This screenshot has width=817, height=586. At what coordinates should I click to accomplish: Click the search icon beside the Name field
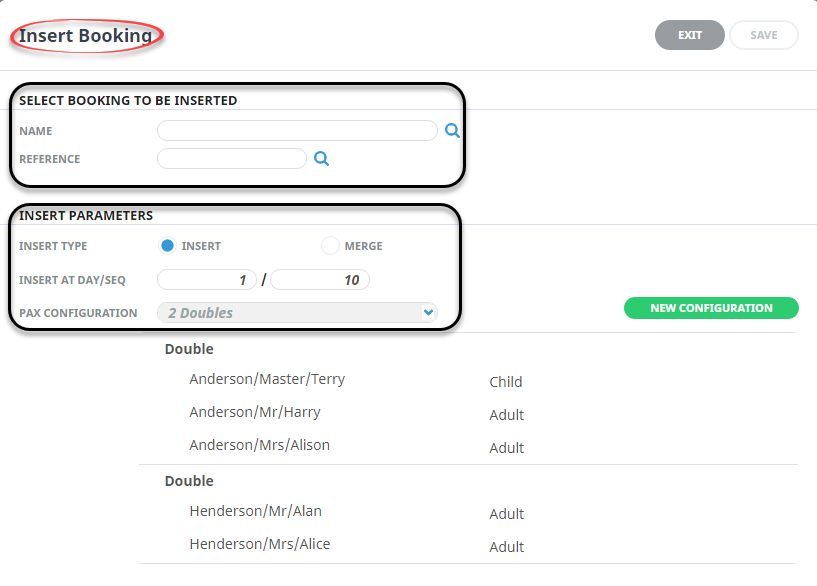tap(452, 130)
